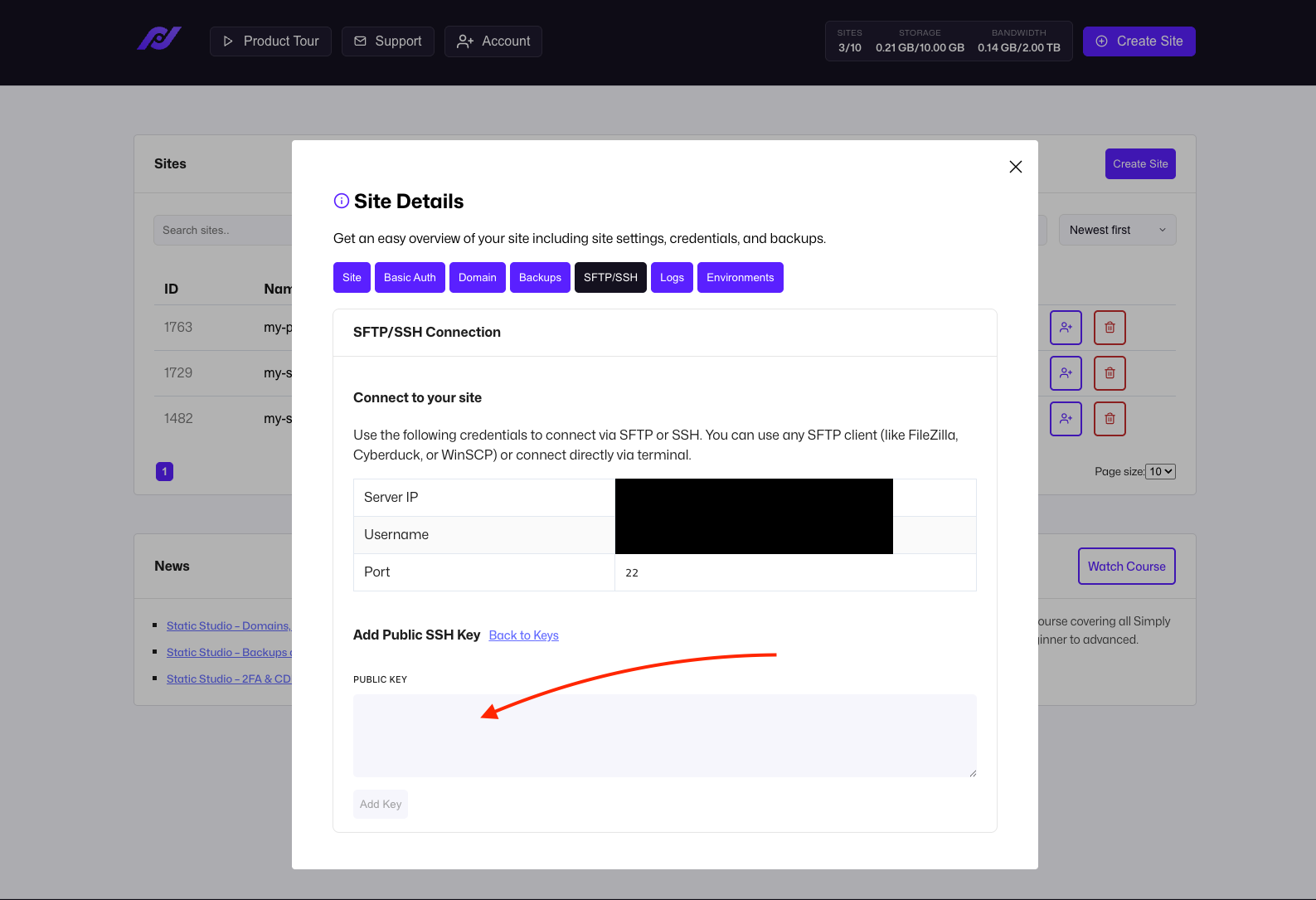The height and width of the screenshot is (900, 1316).
Task: Open the Backups tab
Action: [540, 278]
